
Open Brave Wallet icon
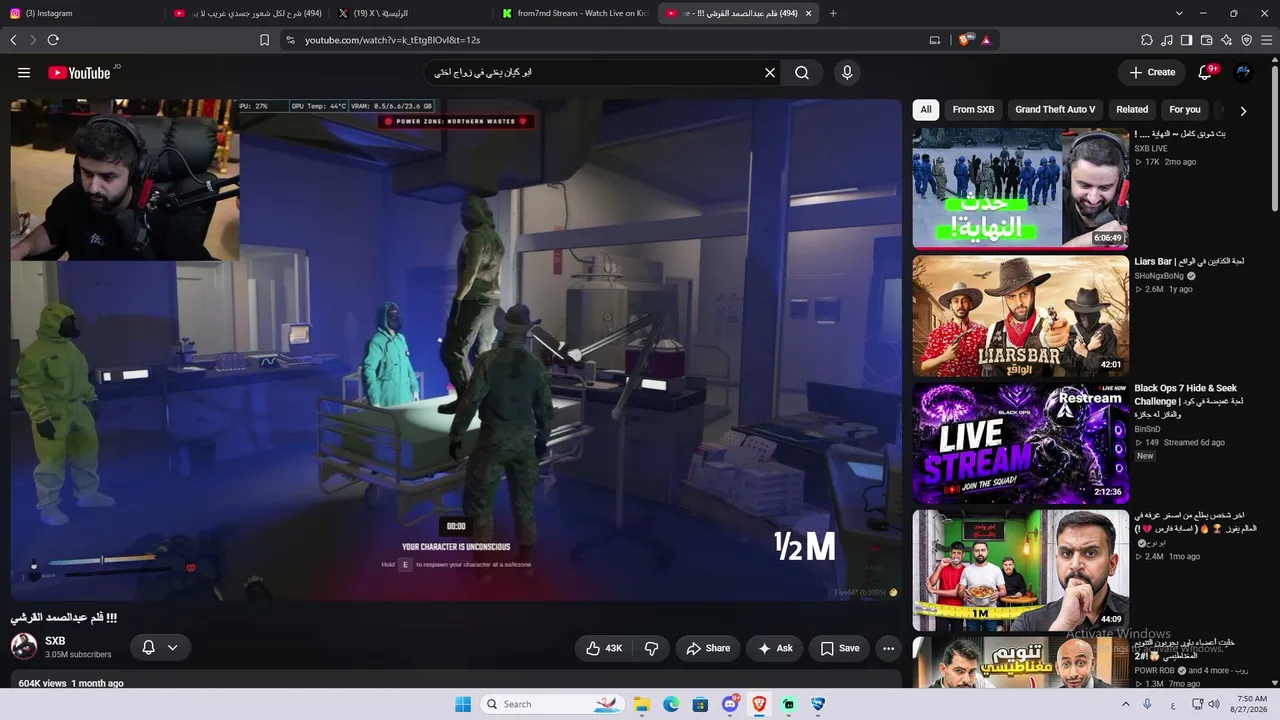(x=1206, y=40)
